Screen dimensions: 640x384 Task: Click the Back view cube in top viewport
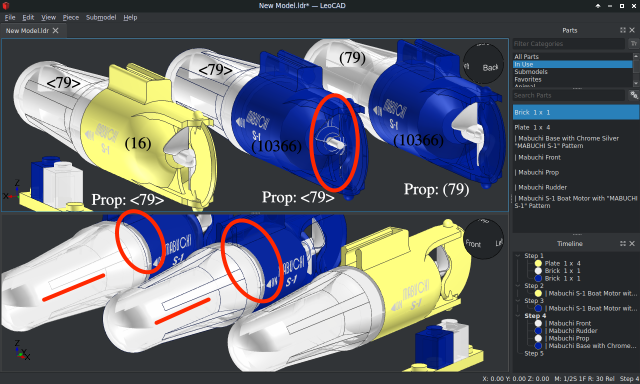coord(484,63)
